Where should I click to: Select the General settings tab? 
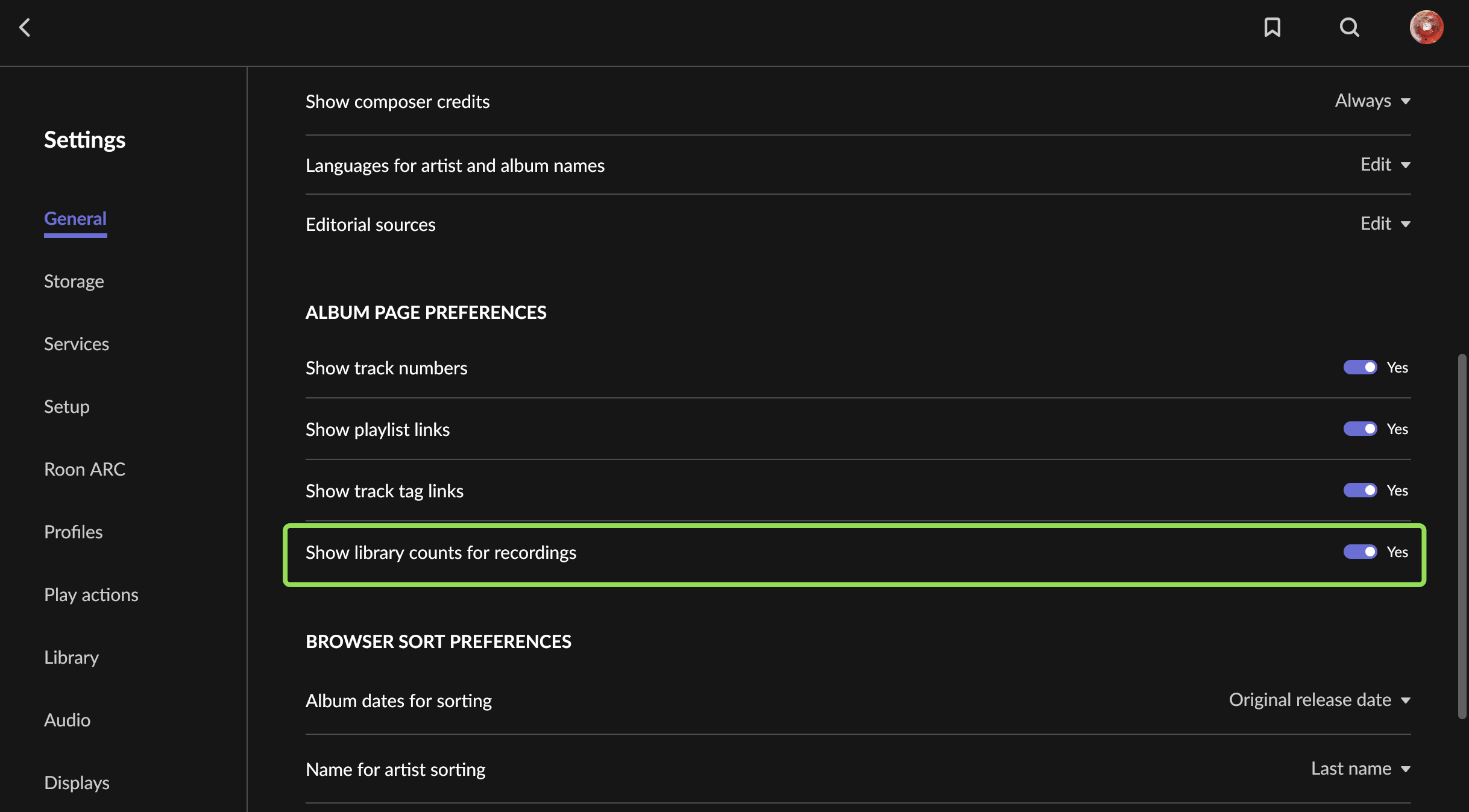75,219
